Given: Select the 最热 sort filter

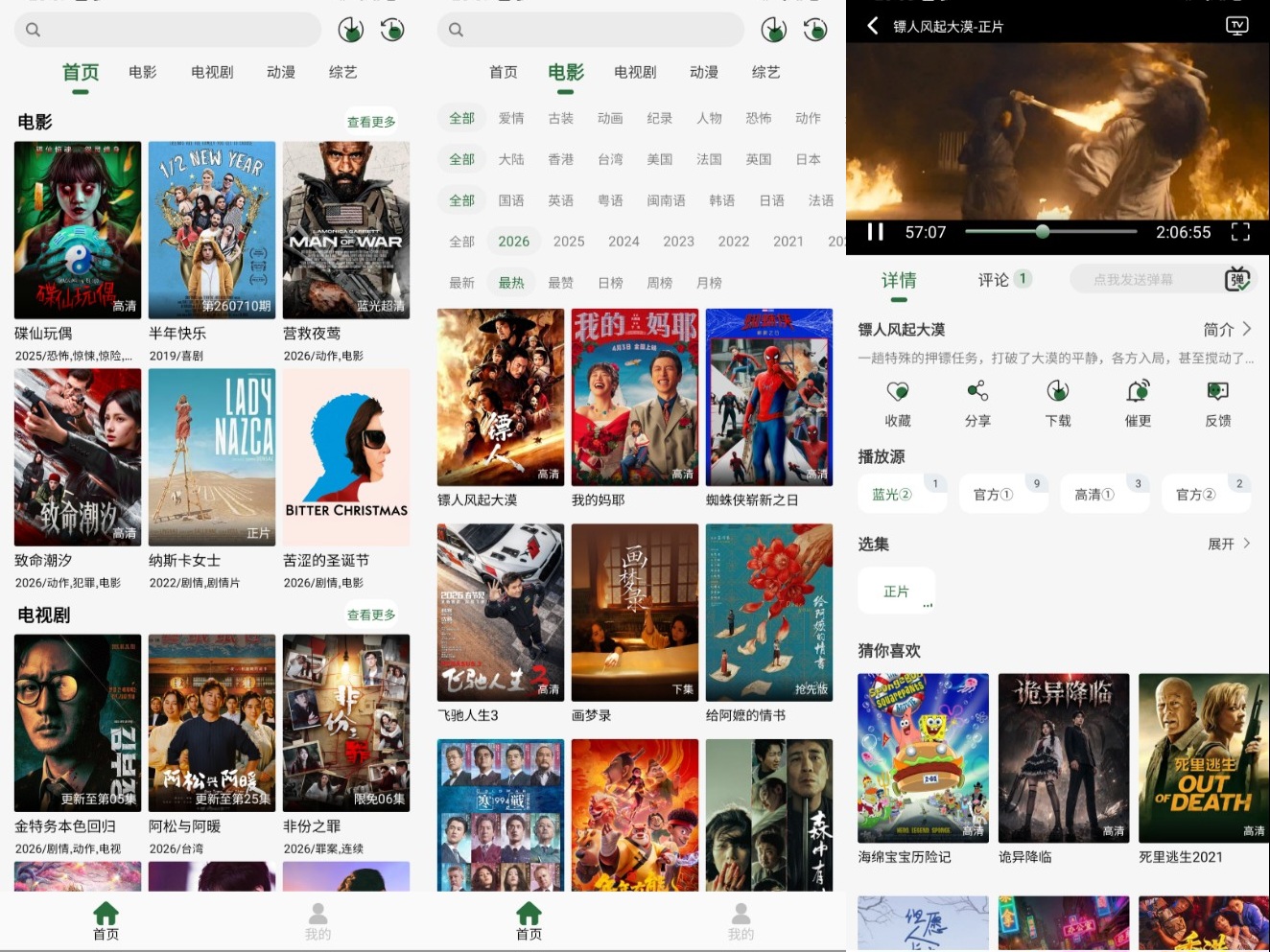Looking at the screenshot, I should point(511,283).
